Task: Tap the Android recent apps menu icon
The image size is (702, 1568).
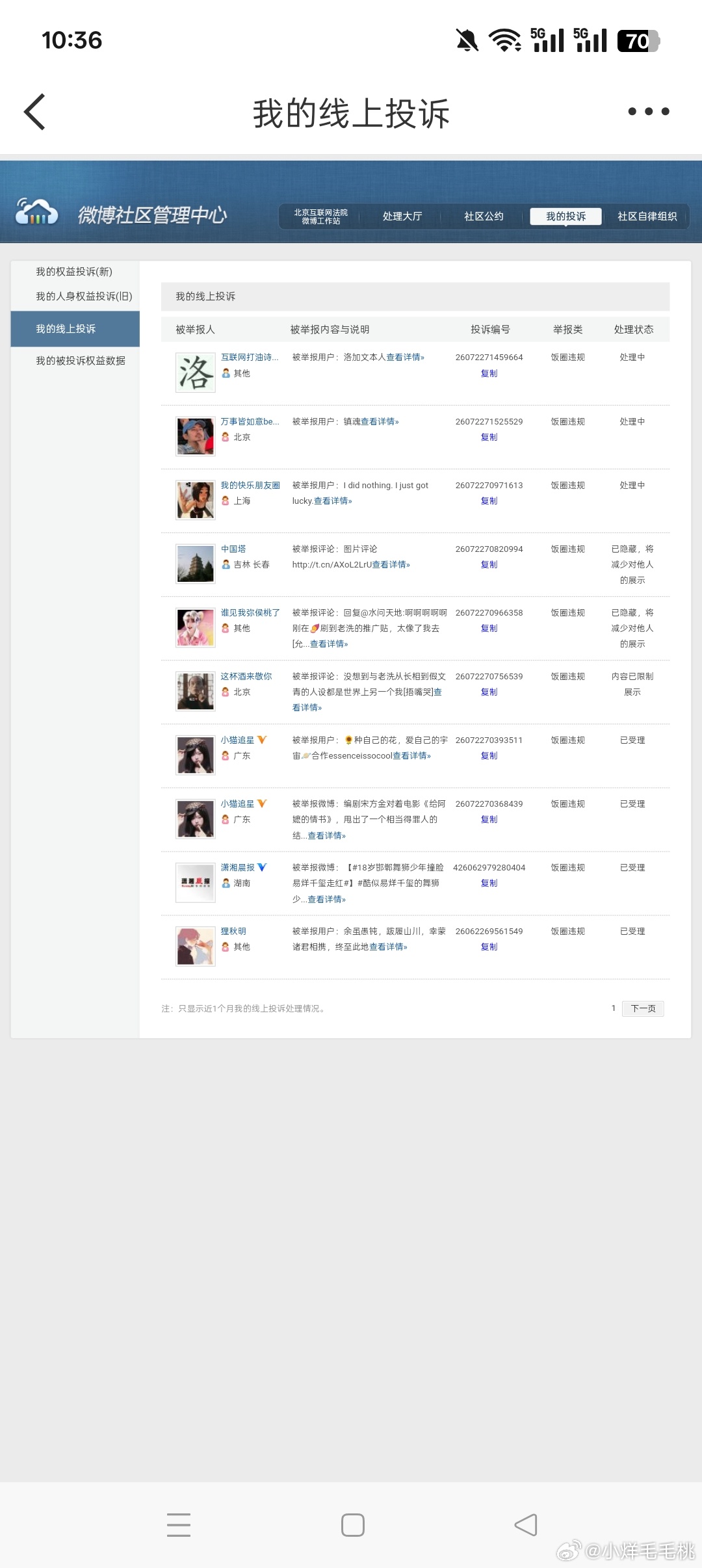Action: click(179, 1524)
